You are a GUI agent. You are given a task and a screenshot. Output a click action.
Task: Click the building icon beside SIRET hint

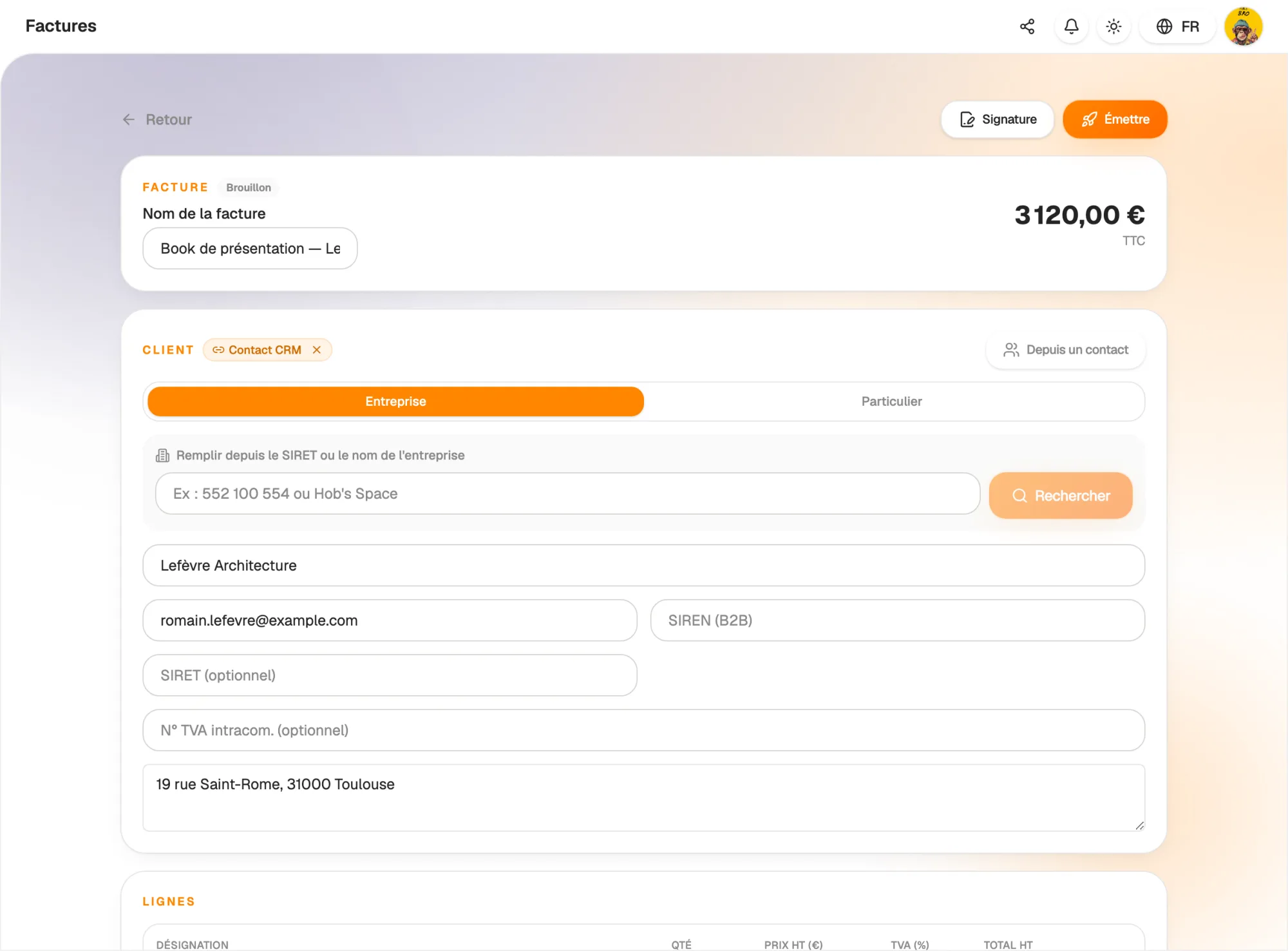pyautogui.click(x=162, y=456)
